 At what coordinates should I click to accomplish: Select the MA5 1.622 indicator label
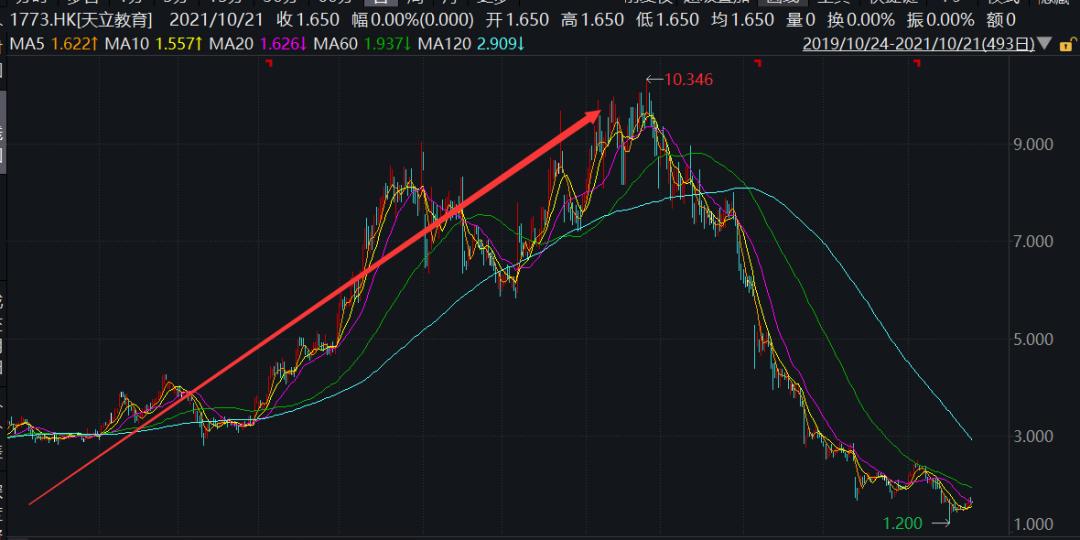tap(54, 45)
